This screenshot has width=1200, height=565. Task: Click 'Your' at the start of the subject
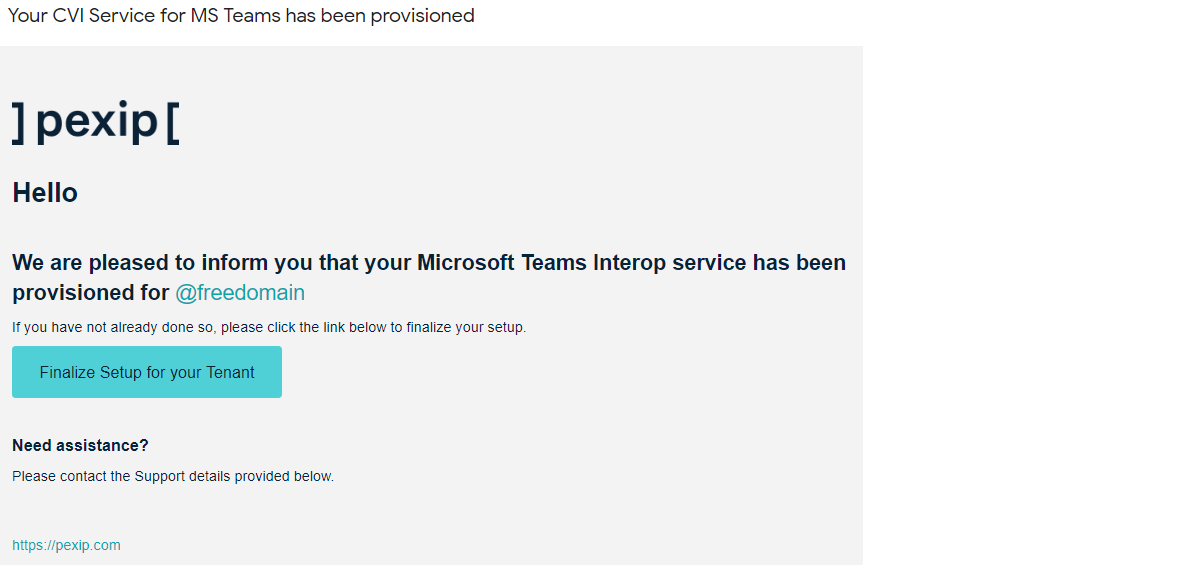[26, 15]
